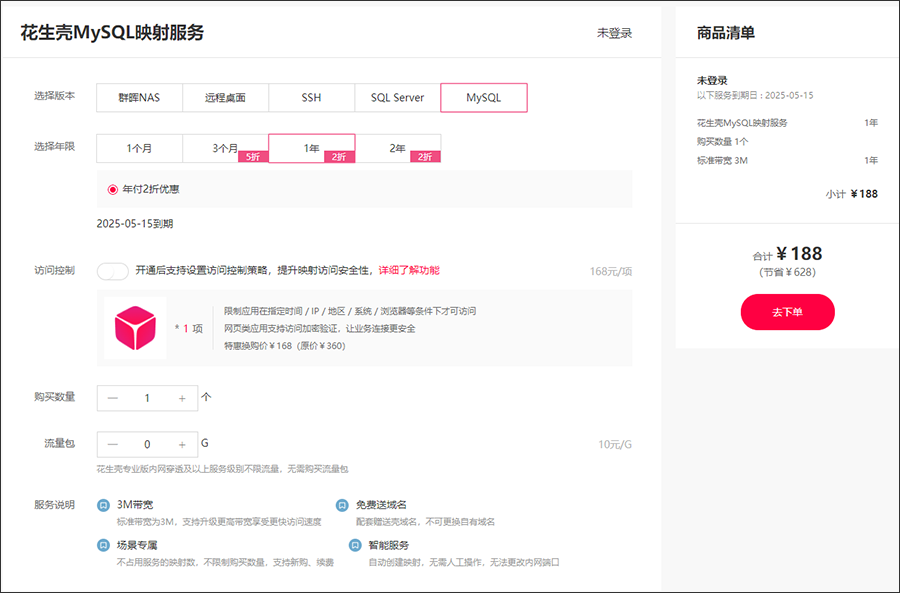Choose the SQL Server version option
The width and height of the screenshot is (900, 593).
pyautogui.click(x=398, y=98)
